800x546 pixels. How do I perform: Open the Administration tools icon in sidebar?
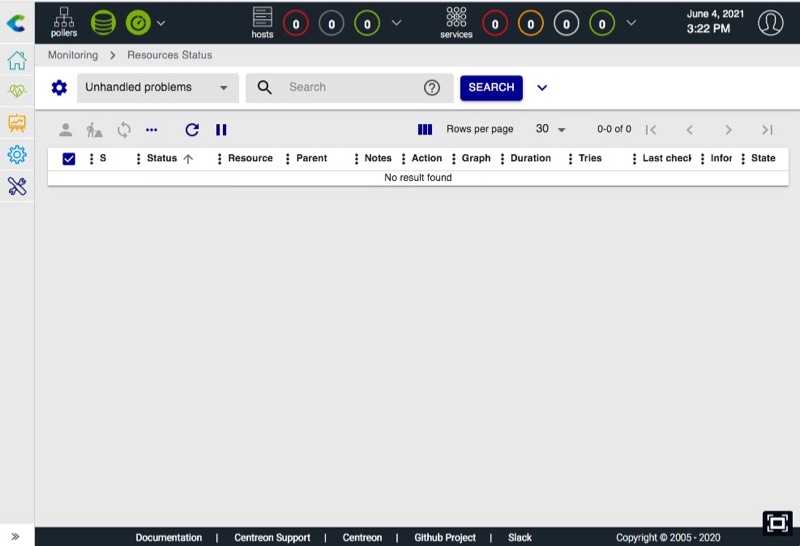[17, 186]
